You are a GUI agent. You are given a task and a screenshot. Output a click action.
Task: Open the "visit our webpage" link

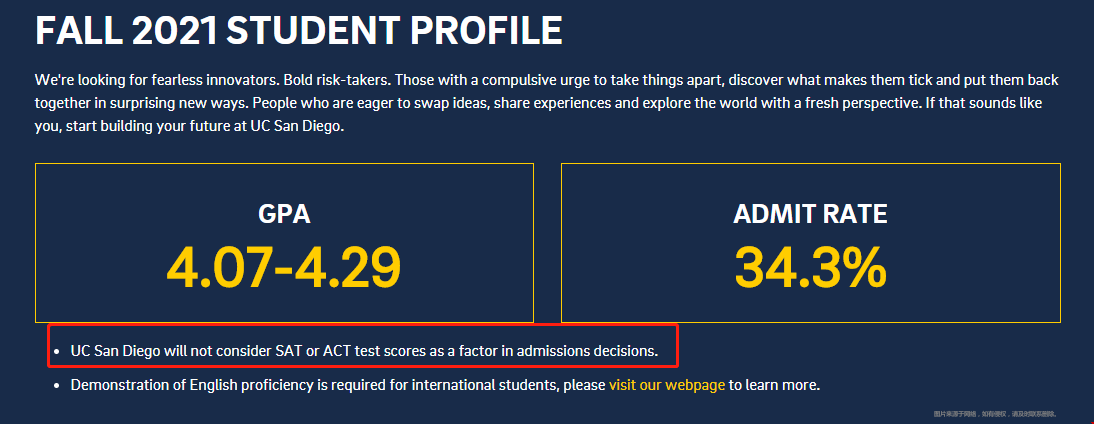(666, 385)
